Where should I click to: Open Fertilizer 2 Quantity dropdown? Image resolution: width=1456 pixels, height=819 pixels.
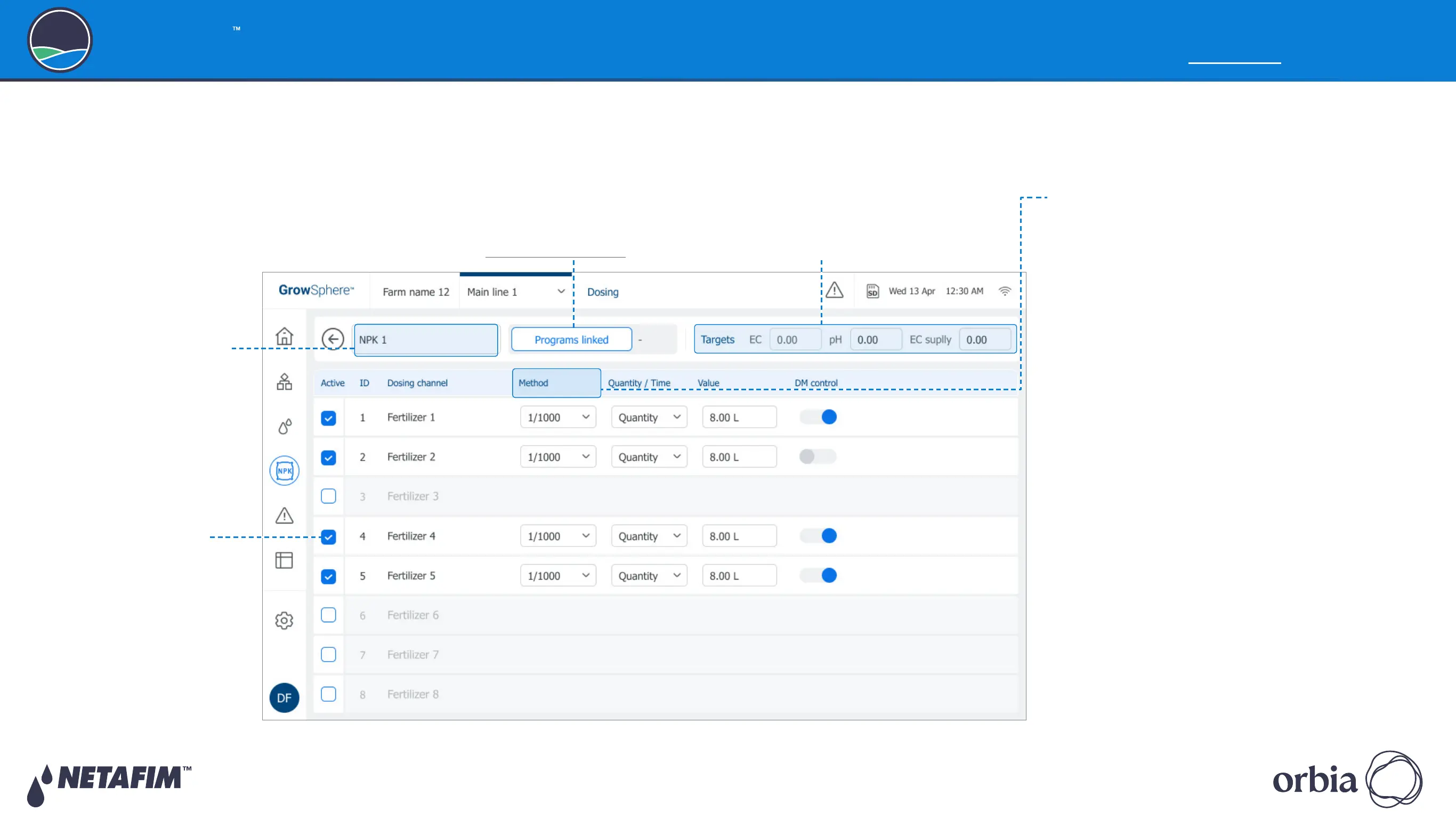649,456
